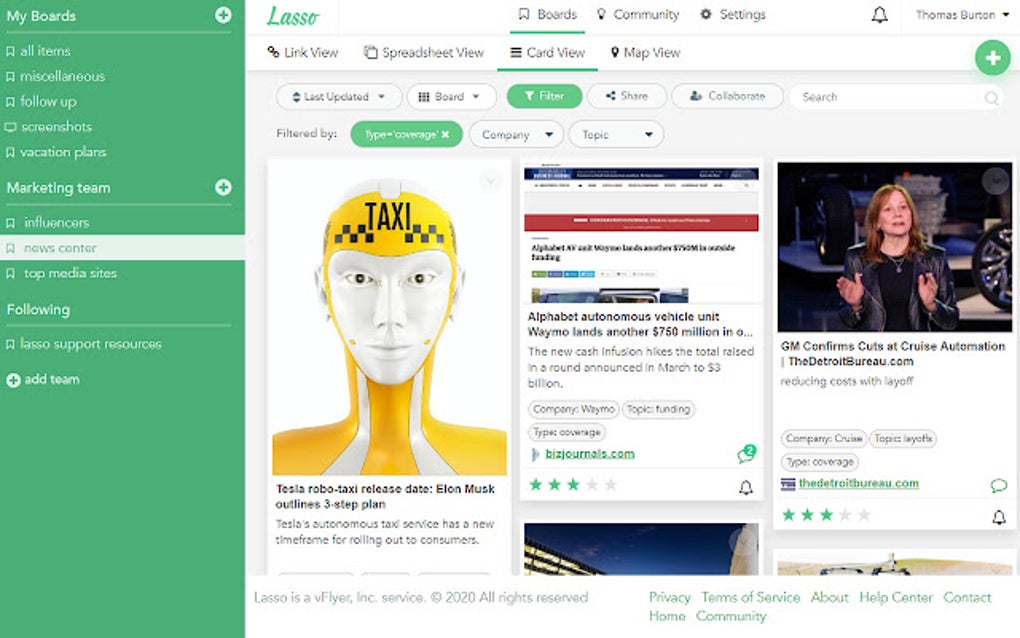
Task: Open the Last Updated sort dropdown
Action: (338, 96)
